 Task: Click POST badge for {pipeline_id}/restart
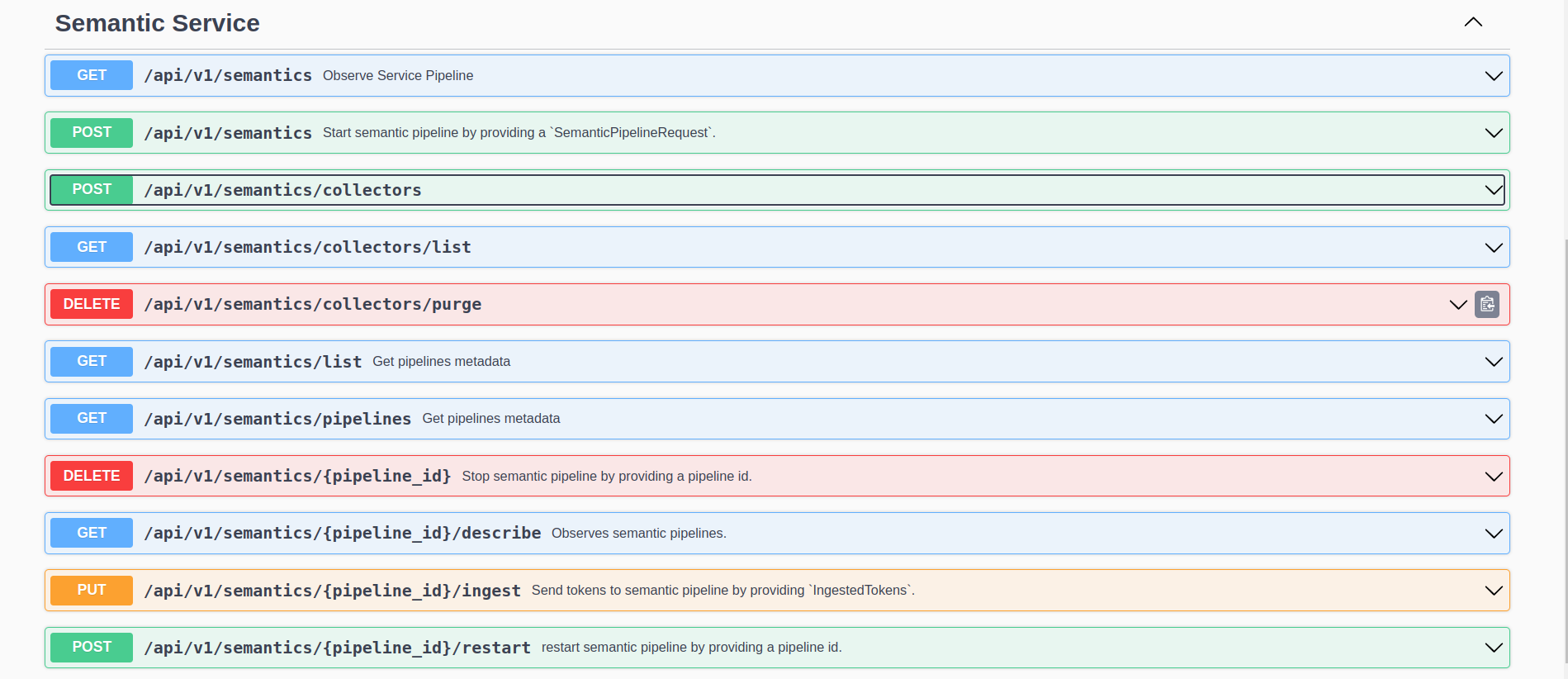(92, 647)
